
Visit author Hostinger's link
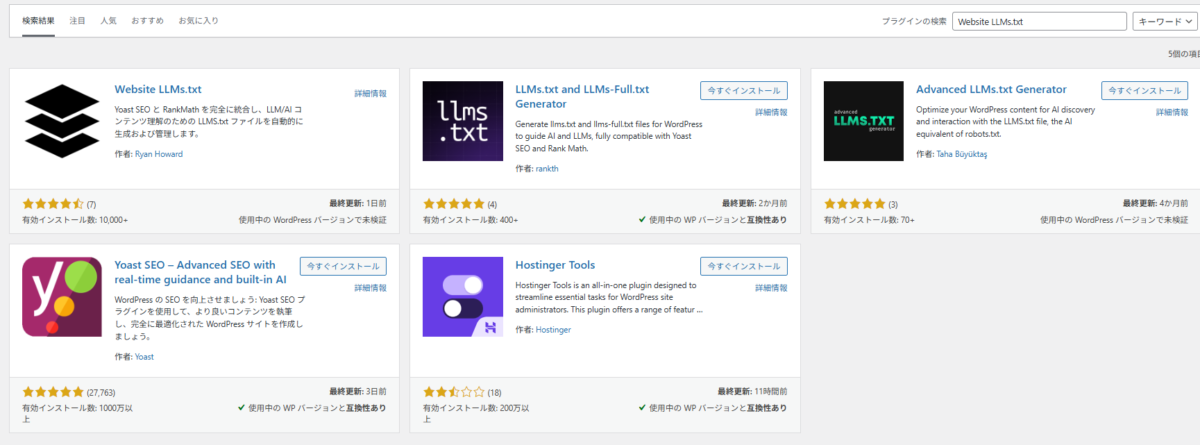coord(554,329)
